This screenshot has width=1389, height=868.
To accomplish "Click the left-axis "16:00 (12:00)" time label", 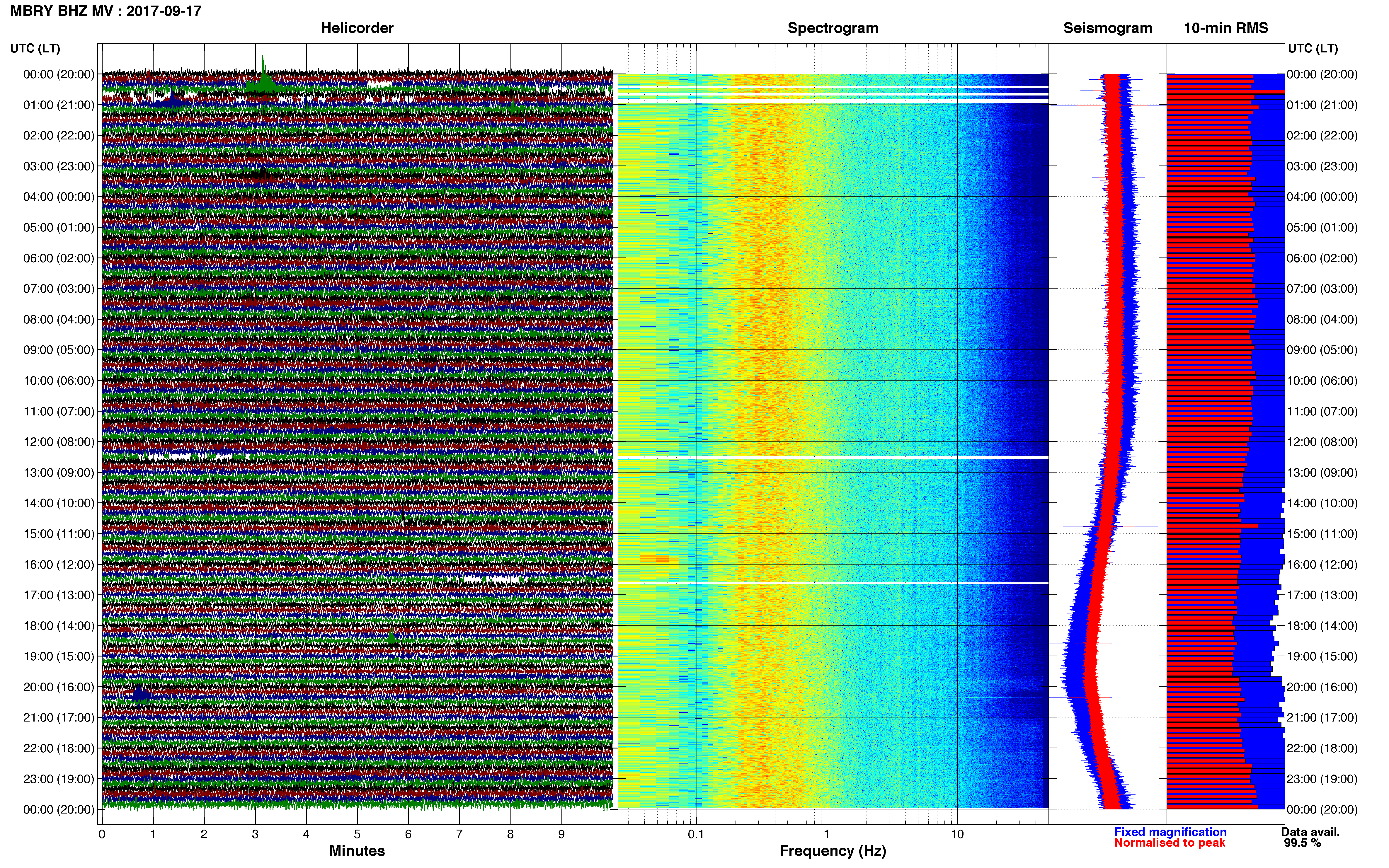I will [59, 564].
